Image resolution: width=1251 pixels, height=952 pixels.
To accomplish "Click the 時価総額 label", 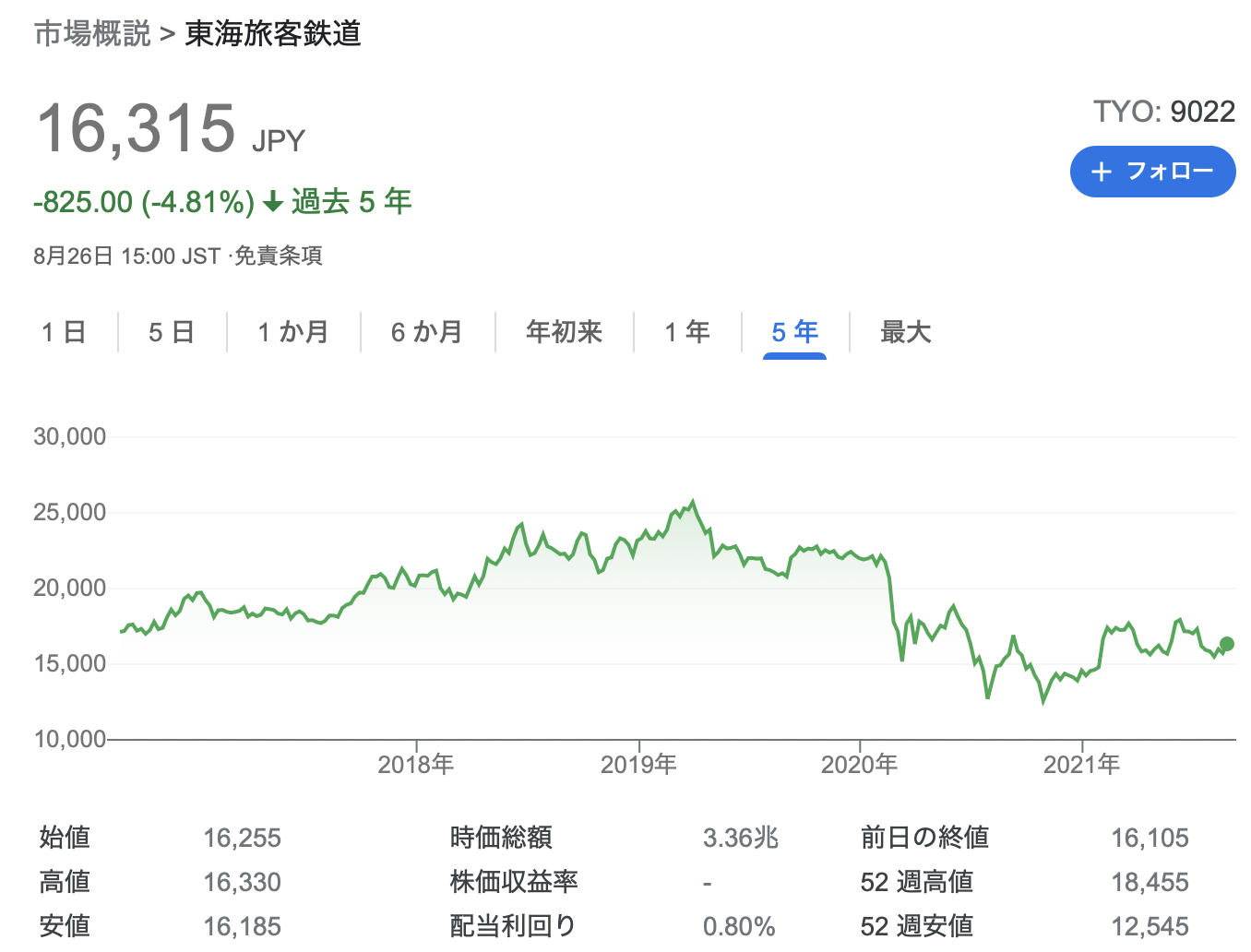I will [x=501, y=838].
